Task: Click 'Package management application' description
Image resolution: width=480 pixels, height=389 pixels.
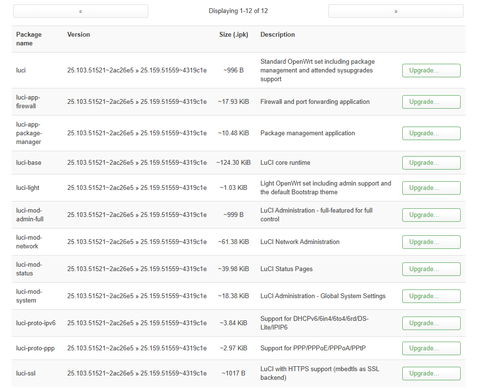Action: [x=307, y=133]
